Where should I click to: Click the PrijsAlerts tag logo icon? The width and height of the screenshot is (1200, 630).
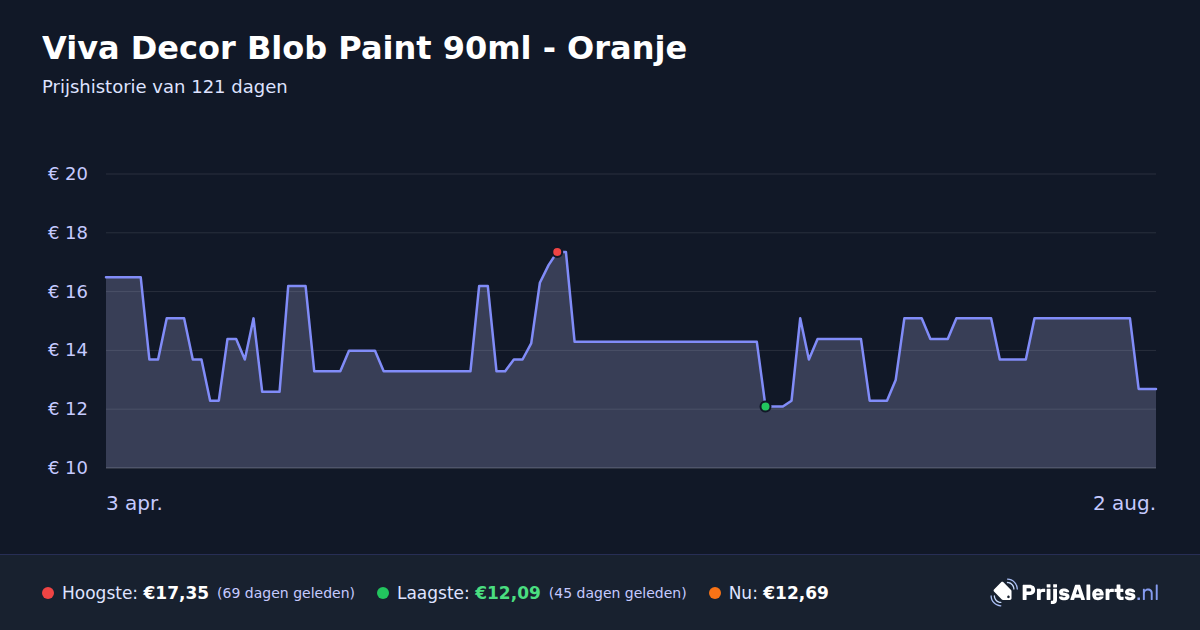1003,593
